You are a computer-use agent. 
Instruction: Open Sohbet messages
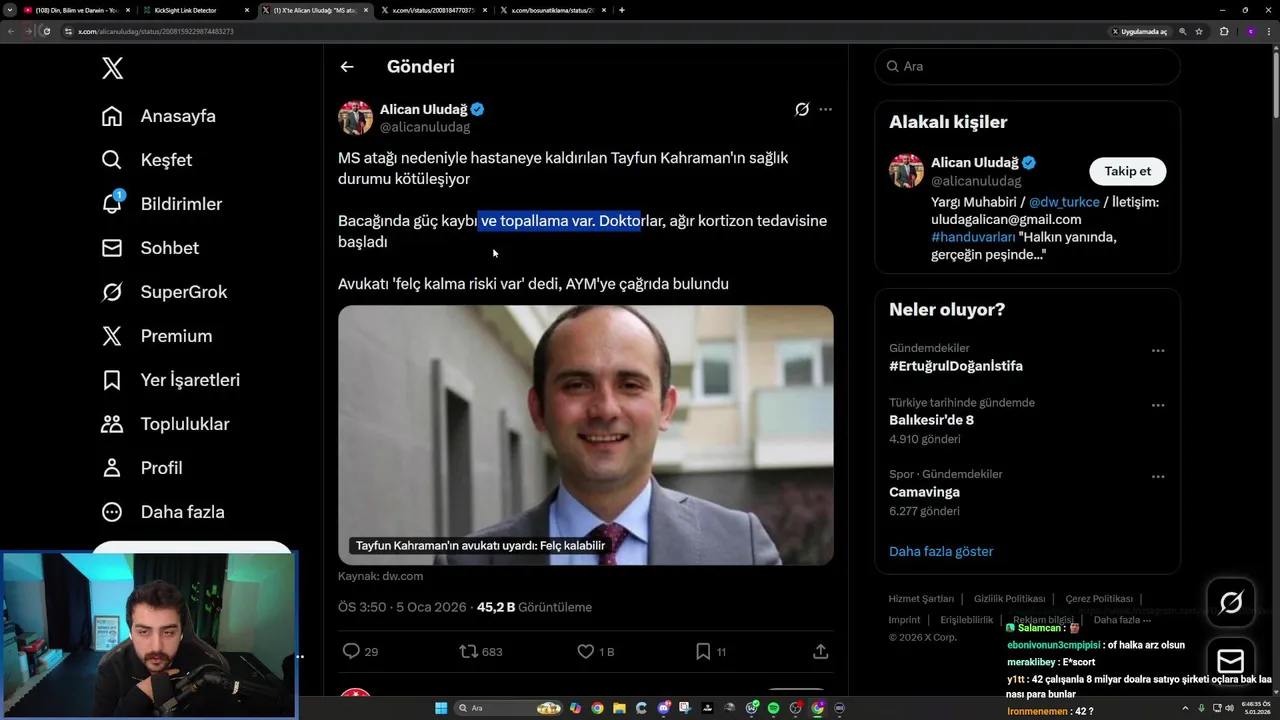point(150,248)
